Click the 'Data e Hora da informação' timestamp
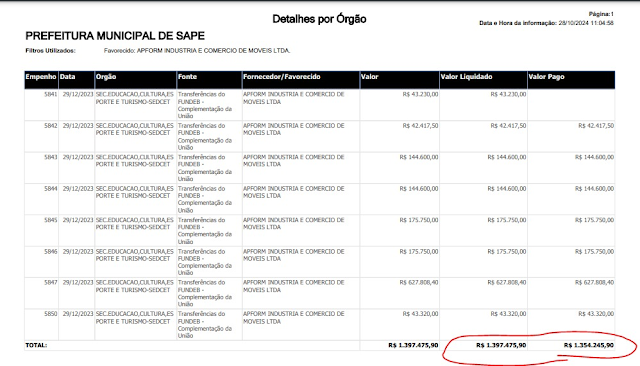The image size is (640, 366). (x=547, y=23)
